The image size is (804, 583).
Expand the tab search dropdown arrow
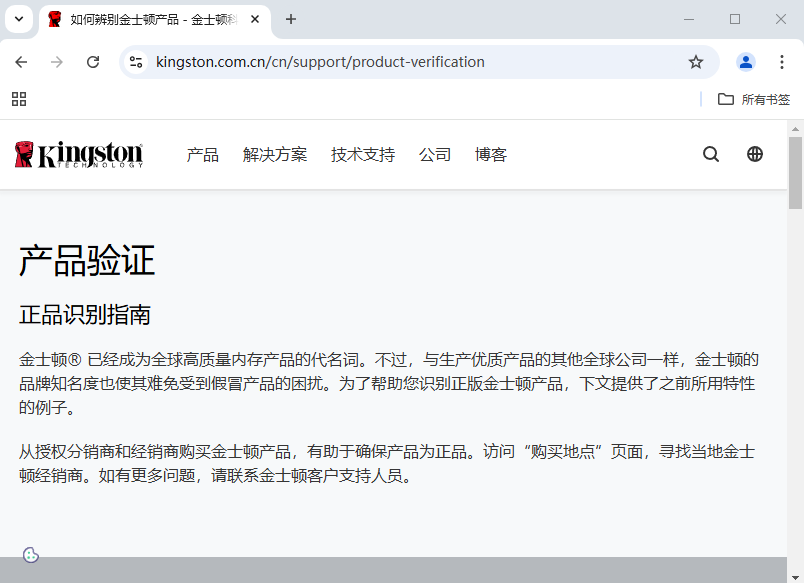pyautogui.click(x=19, y=19)
